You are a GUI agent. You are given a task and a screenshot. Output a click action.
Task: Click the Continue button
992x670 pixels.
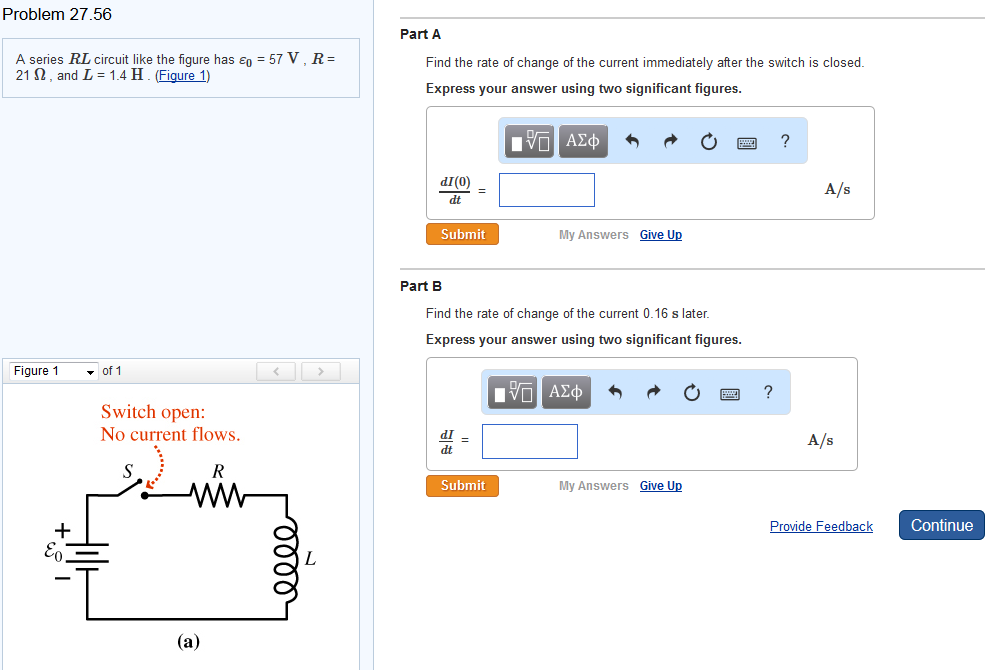941,525
